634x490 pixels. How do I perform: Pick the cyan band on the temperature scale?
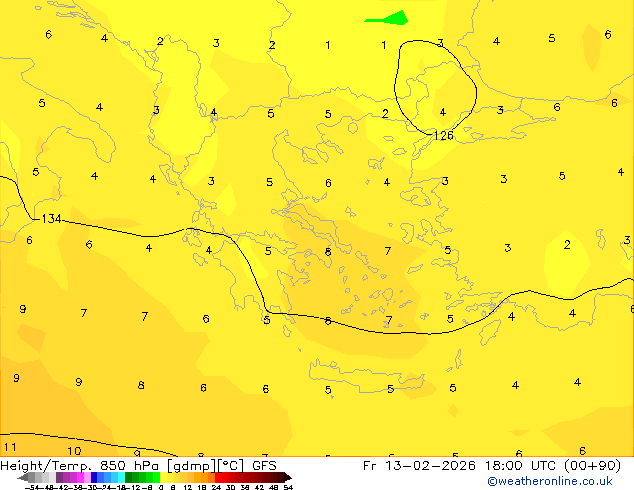[121, 477]
